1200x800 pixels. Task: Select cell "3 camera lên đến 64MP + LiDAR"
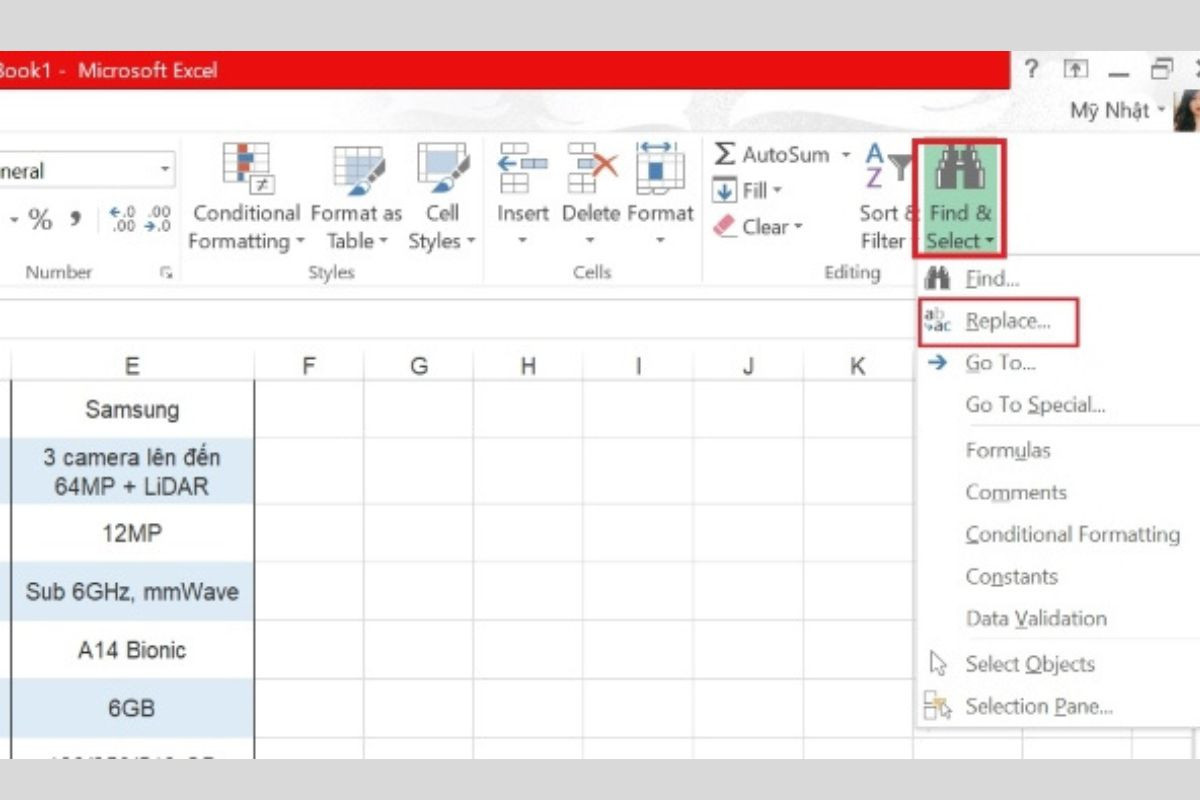(x=132, y=471)
